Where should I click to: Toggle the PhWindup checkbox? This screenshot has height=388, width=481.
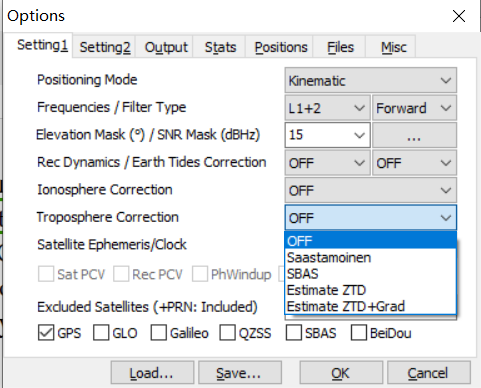[x=200, y=274]
